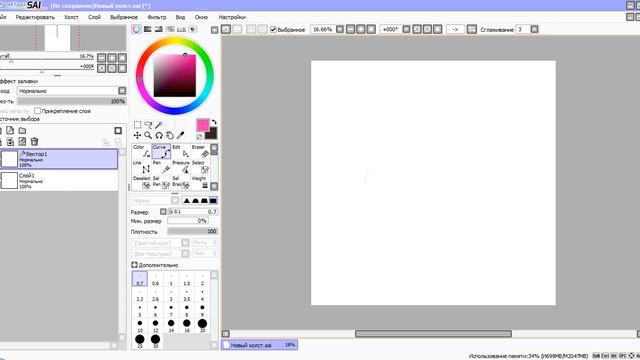This screenshot has height=360, width=640.
Task: Open the zoom percentage 16.66% dropdown
Action: point(340,29)
